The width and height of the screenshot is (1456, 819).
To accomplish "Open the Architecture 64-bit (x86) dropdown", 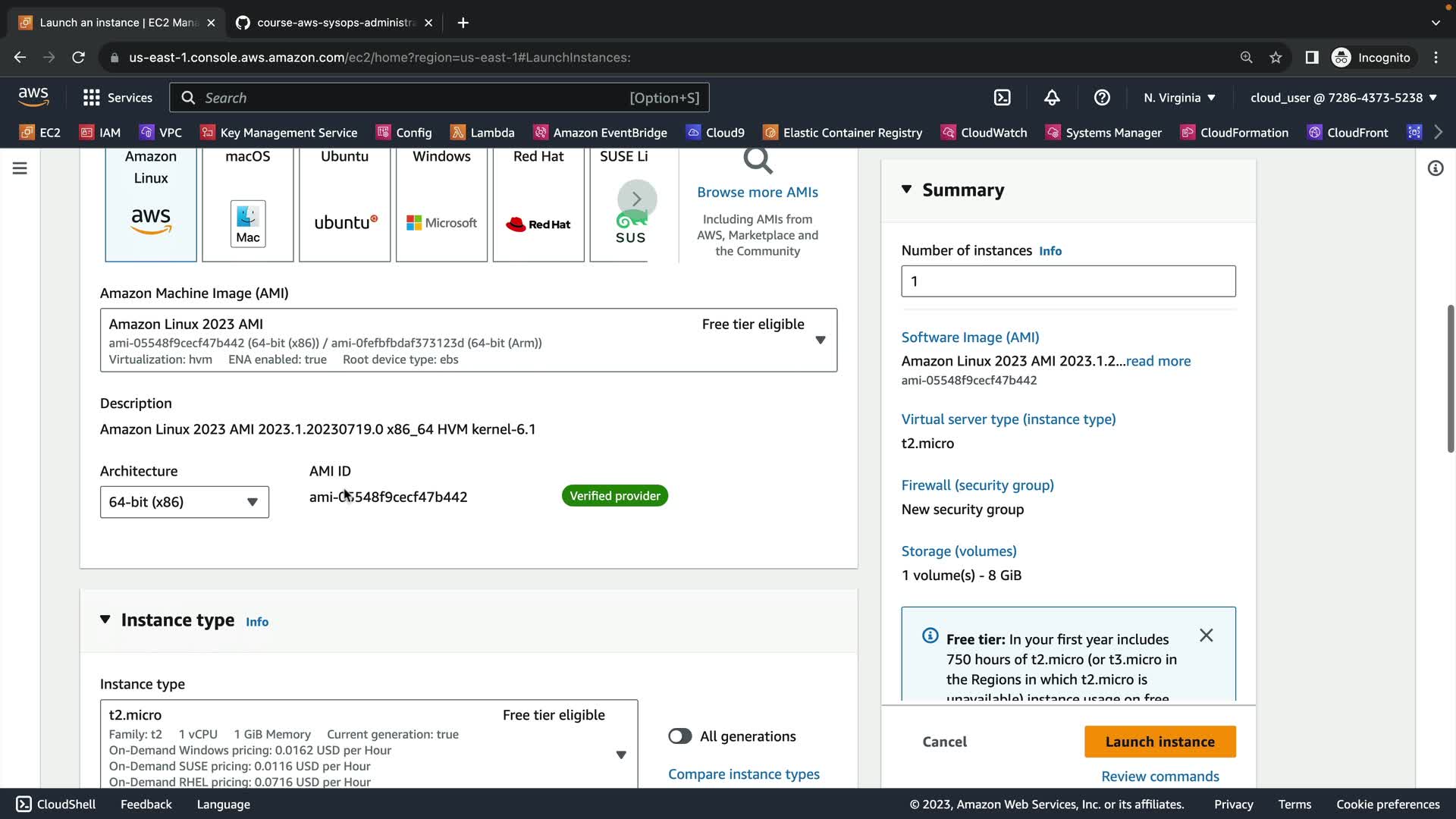I will click(x=184, y=502).
